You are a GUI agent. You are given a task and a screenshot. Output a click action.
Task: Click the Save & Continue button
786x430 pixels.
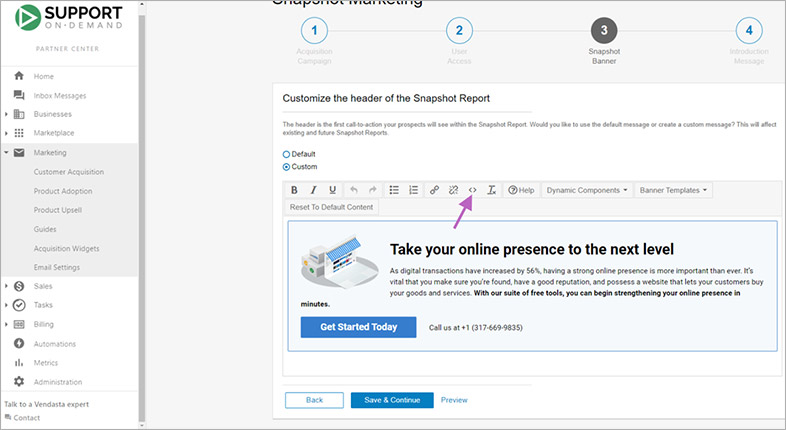click(x=392, y=400)
